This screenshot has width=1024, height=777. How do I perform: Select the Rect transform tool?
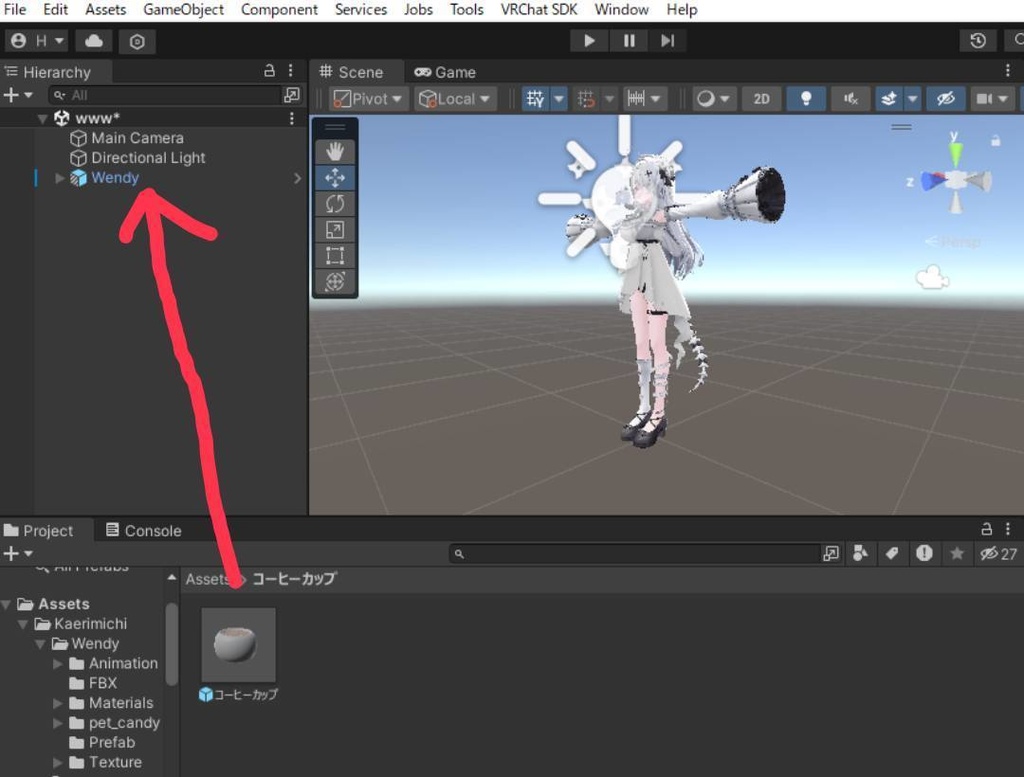pos(335,255)
